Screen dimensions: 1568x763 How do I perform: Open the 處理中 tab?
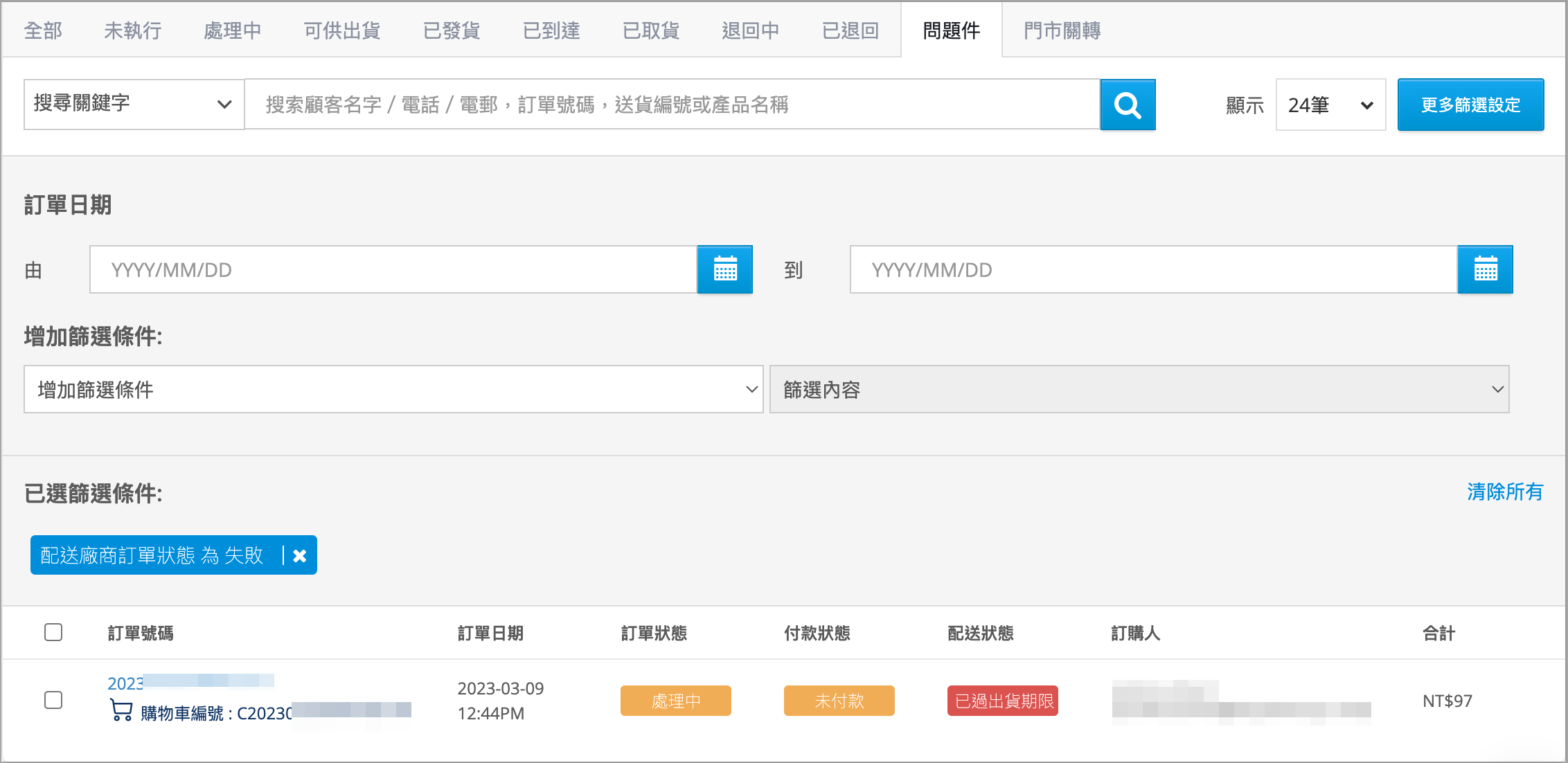coord(233,30)
